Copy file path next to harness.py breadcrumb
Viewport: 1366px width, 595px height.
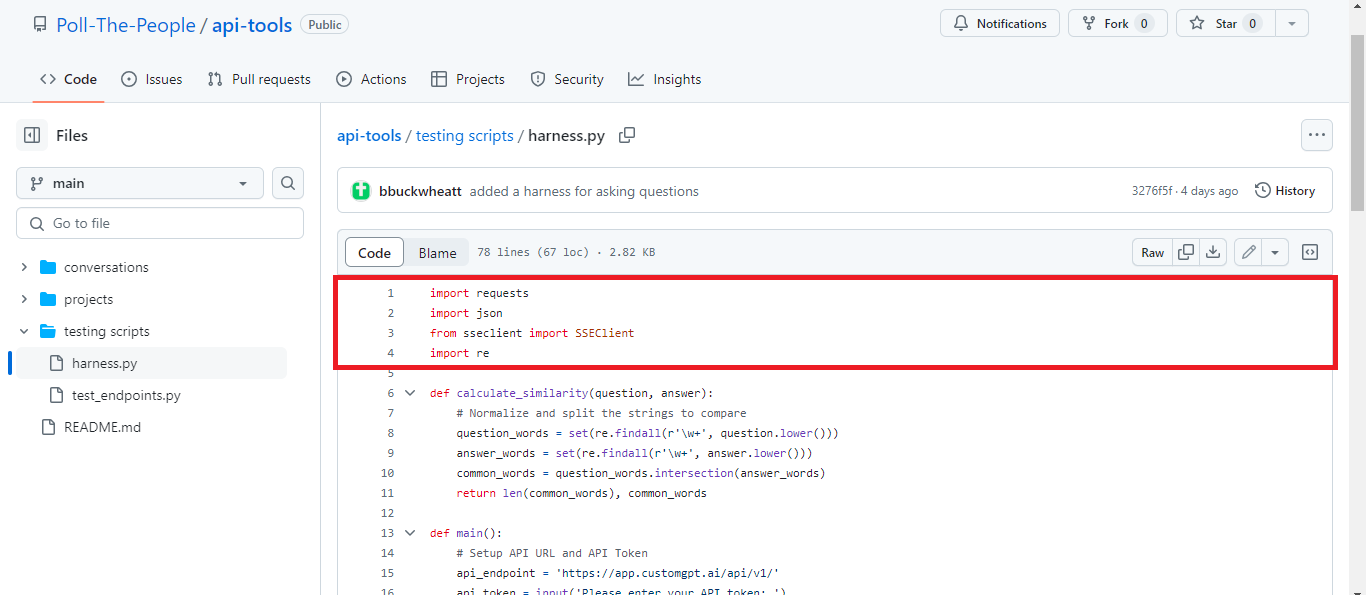click(x=627, y=135)
